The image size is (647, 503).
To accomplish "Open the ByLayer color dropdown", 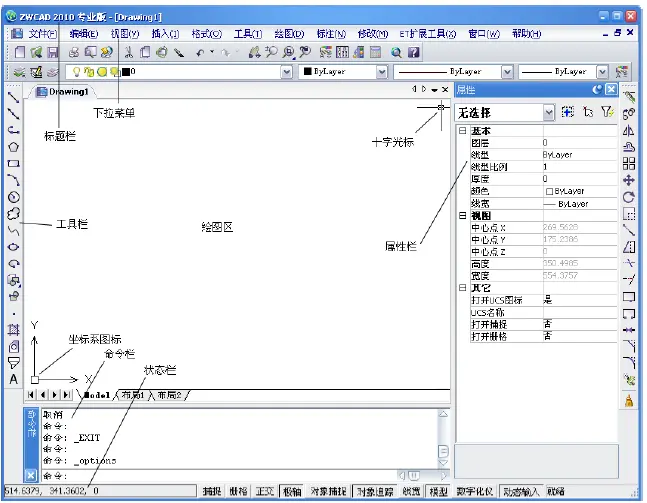I will (382, 72).
